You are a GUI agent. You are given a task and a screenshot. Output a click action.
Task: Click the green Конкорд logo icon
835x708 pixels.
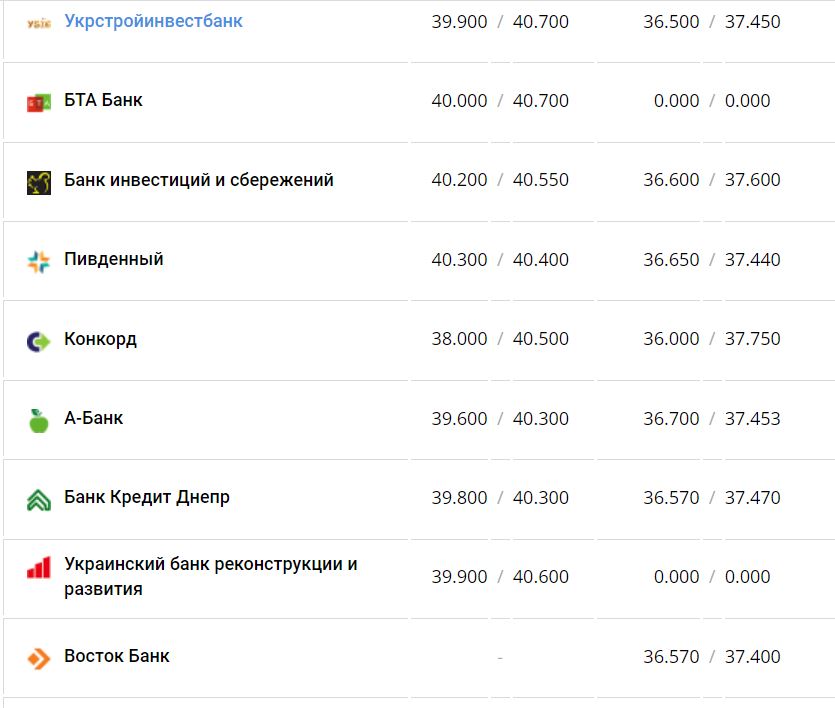coord(38,338)
